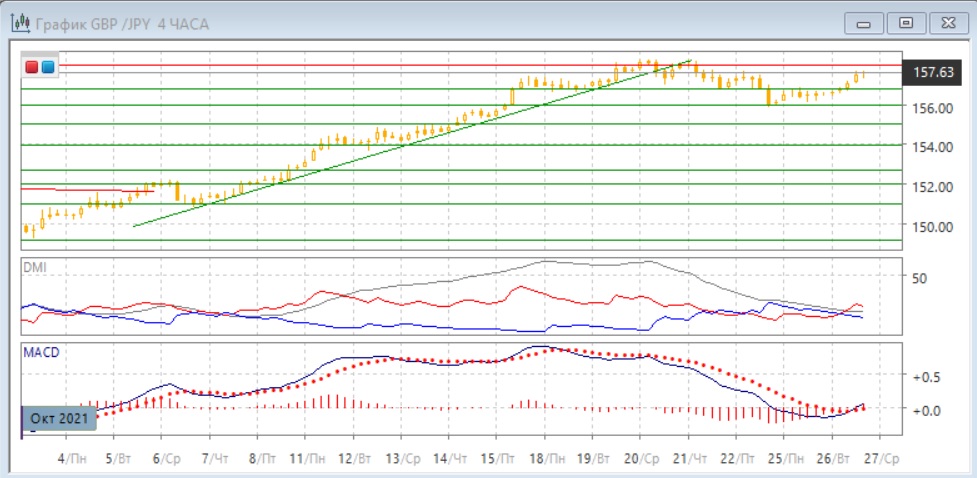Restore the GBP/JPY chart window size

point(906,22)
